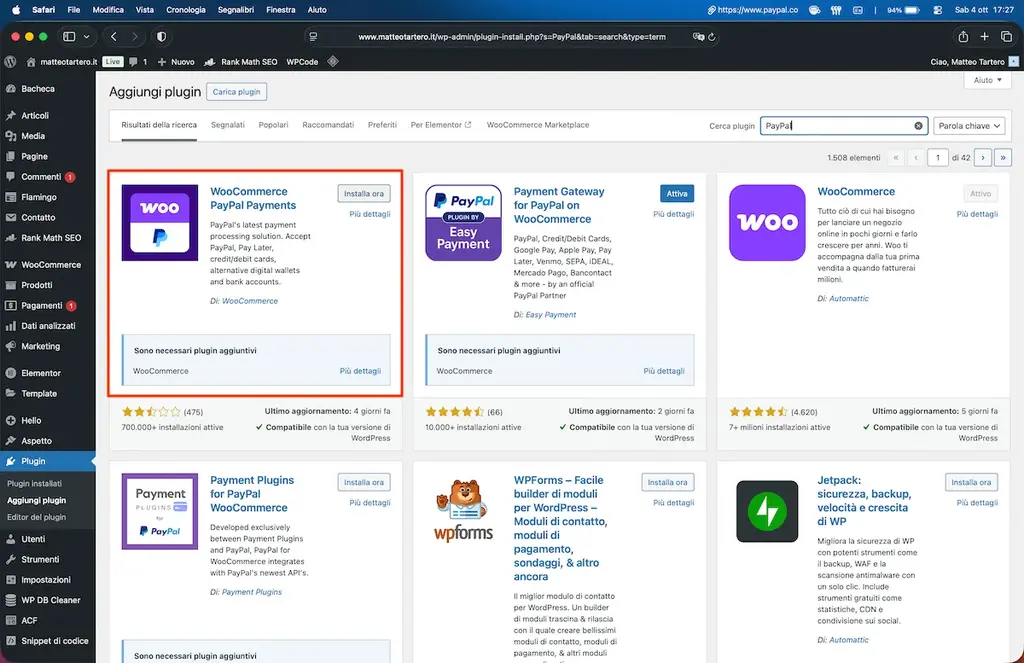Click the WordPress logo in admin bar
The image size is (1024, 663).
[x=10, y=61]
